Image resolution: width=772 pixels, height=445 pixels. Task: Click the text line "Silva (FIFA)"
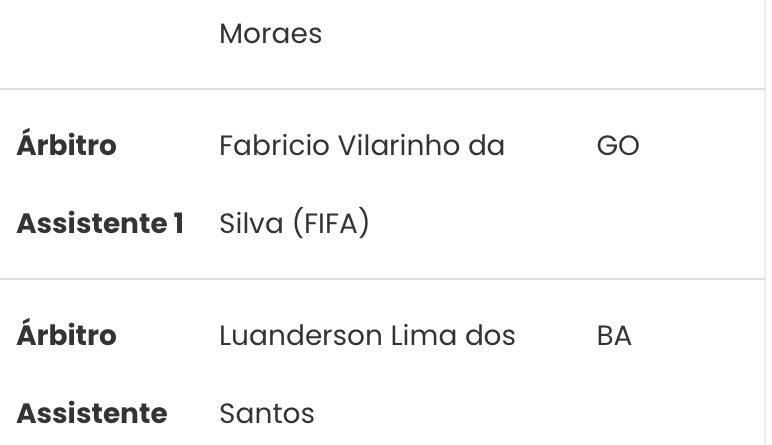pyautogui.click(x=294, y=224)
